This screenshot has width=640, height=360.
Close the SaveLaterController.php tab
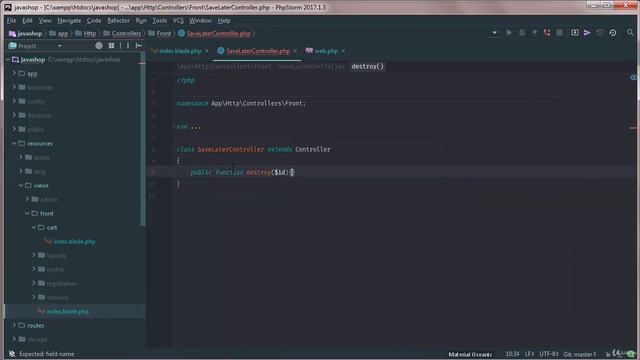pyautogui.click(x=295, y=51)
